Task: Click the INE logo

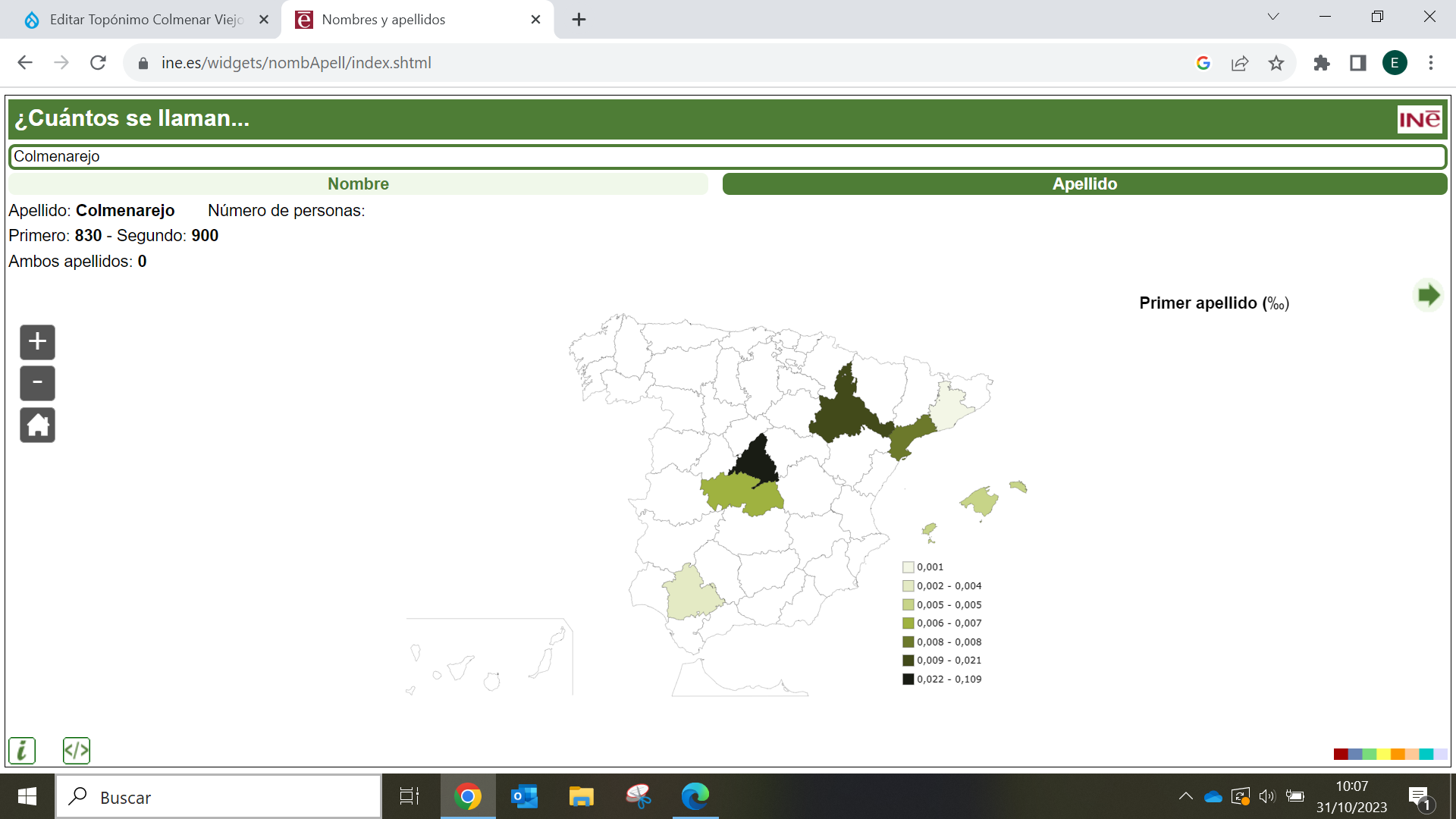Action: 1420,119
